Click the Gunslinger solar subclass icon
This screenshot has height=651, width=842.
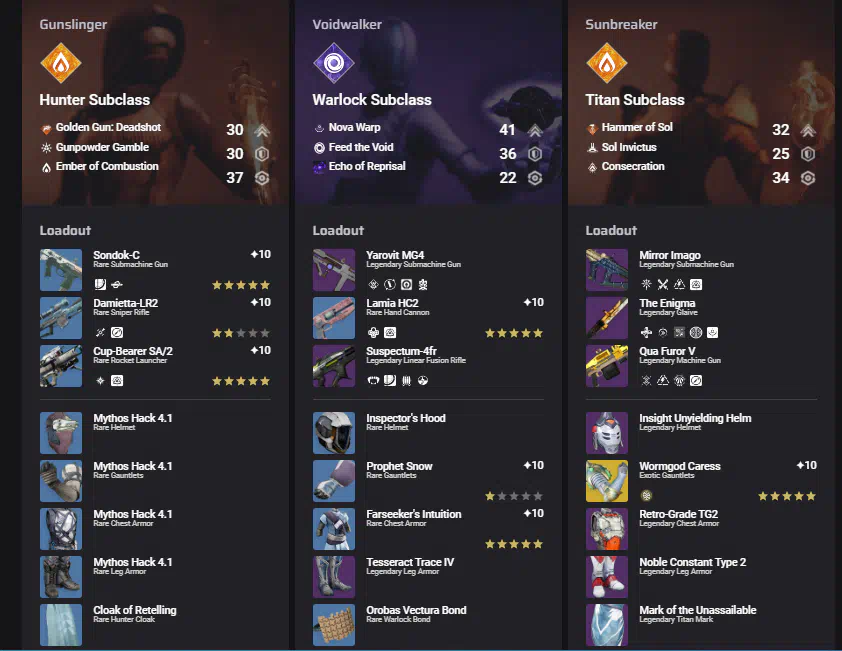click(x=61, y=63)
